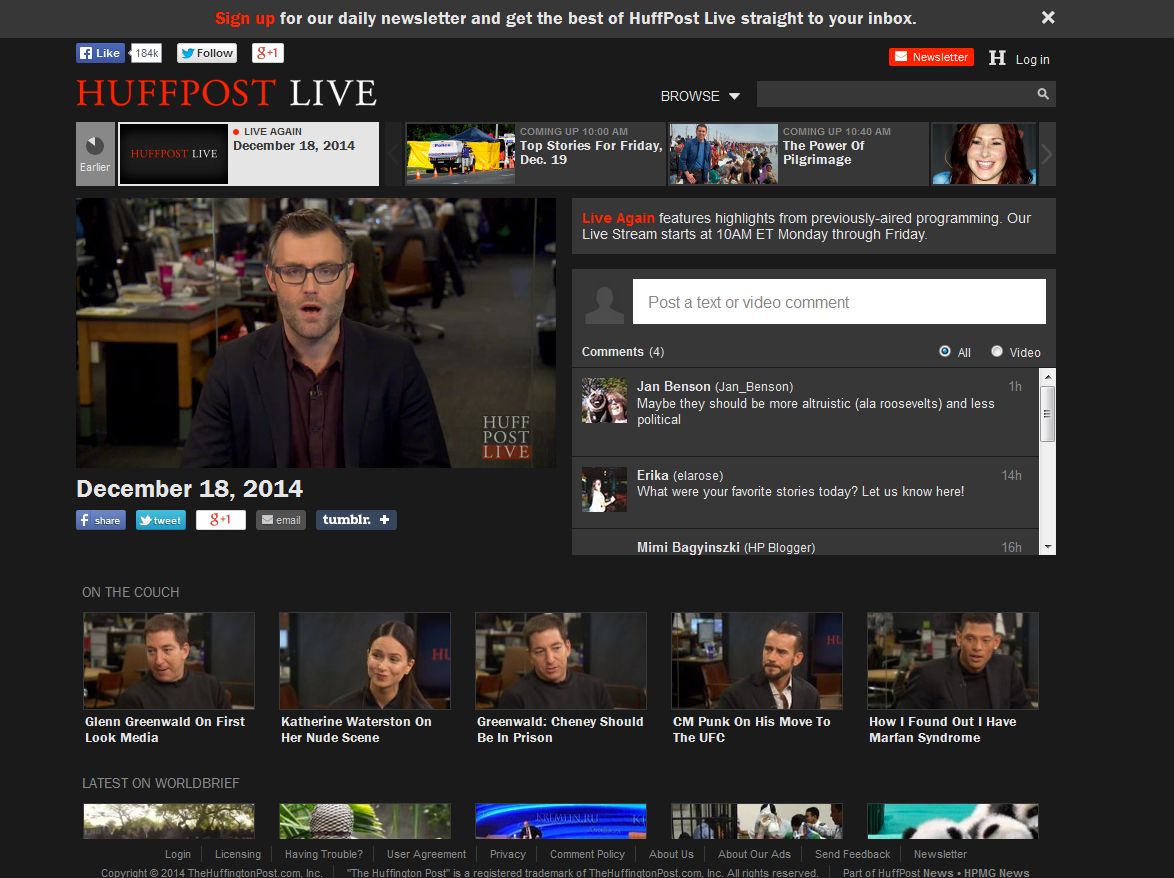
Task: Click the Huffington Post H icon
Action: (x=997, y=58)
